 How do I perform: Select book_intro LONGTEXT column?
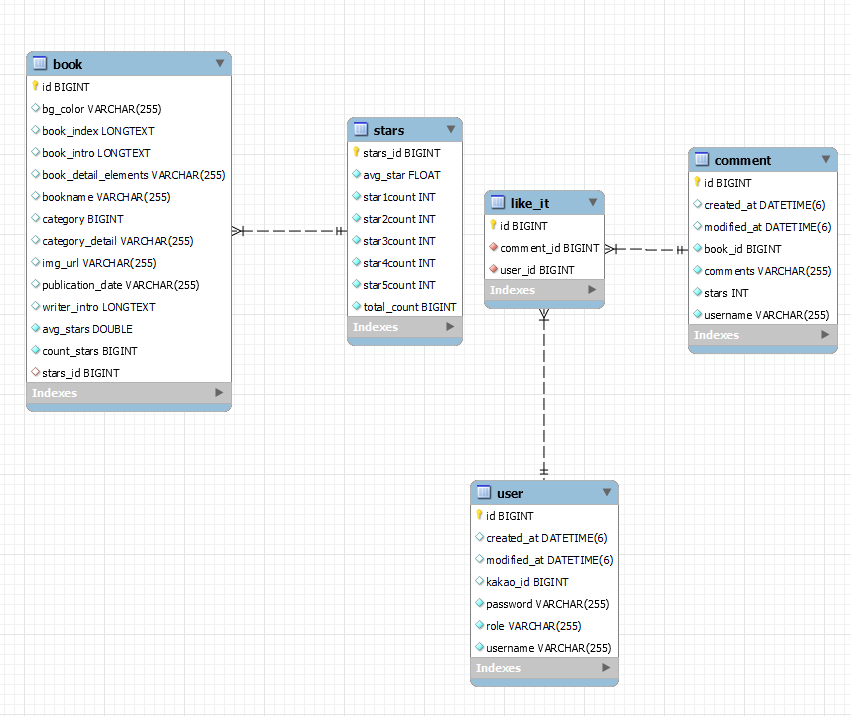[129, 153]
